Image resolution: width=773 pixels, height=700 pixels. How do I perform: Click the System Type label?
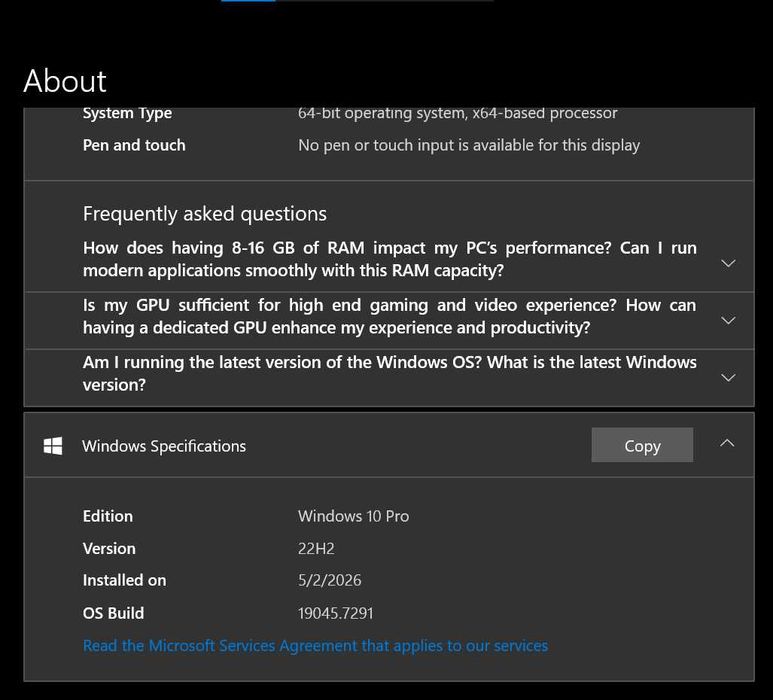click(x=127, y=113)
